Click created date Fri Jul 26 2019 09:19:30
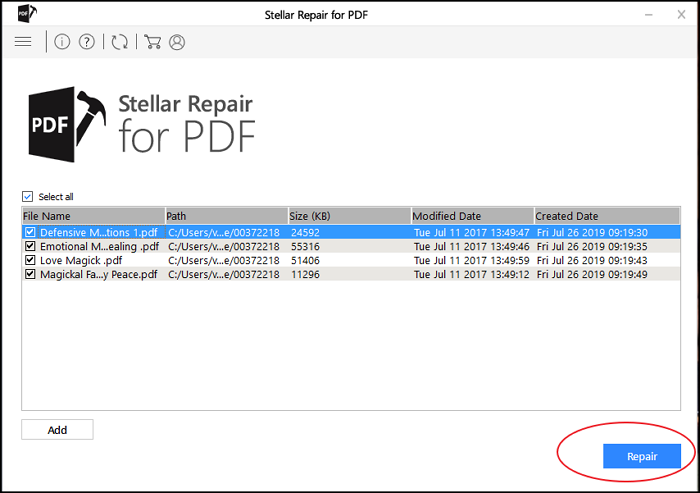700x493 pixels. coord(592,232)
